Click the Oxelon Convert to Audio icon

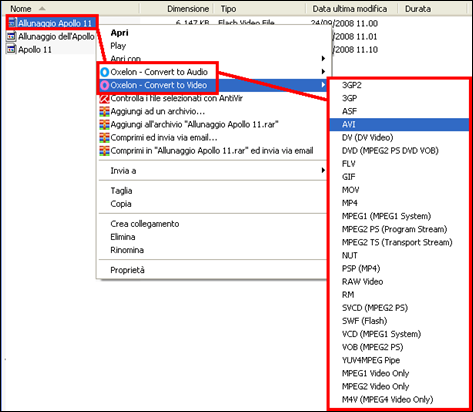coord(105,72)
